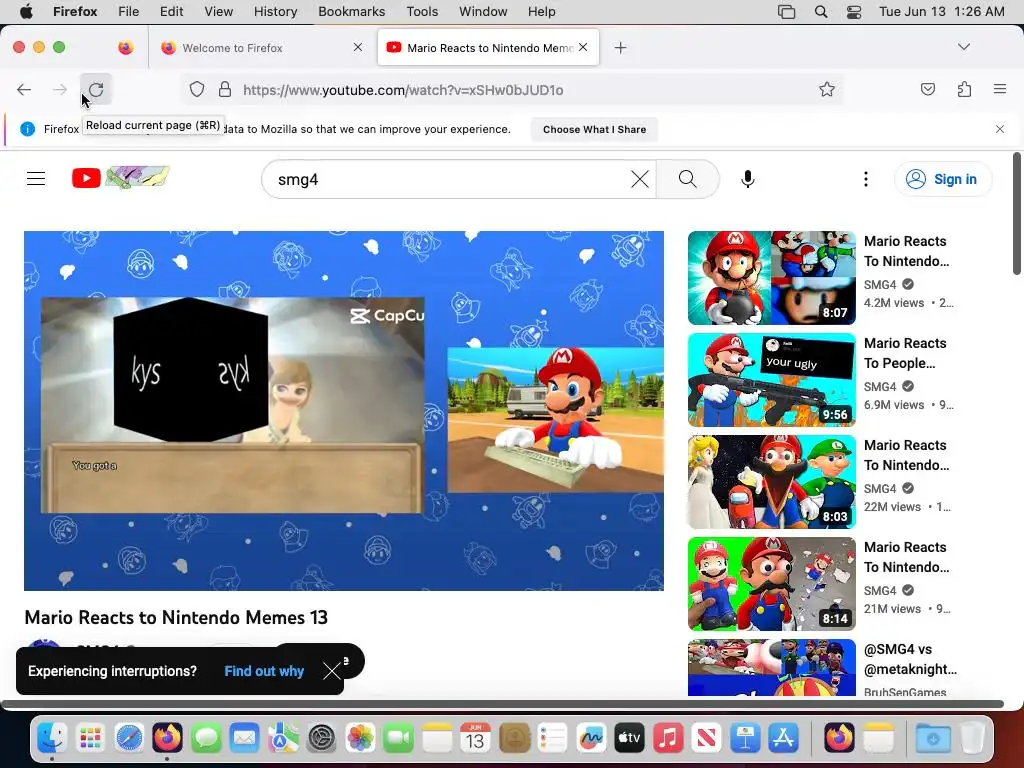The image size is (1024, 768).
Task: Open Keynote from the Dock
Action: pyautogui.click(x=745, y=738)
